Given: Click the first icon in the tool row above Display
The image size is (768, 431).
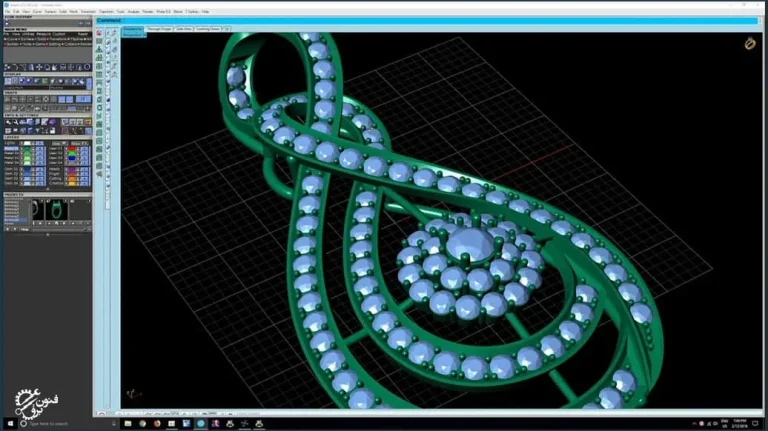Looking at the screenshot, I should pos(7,67).
